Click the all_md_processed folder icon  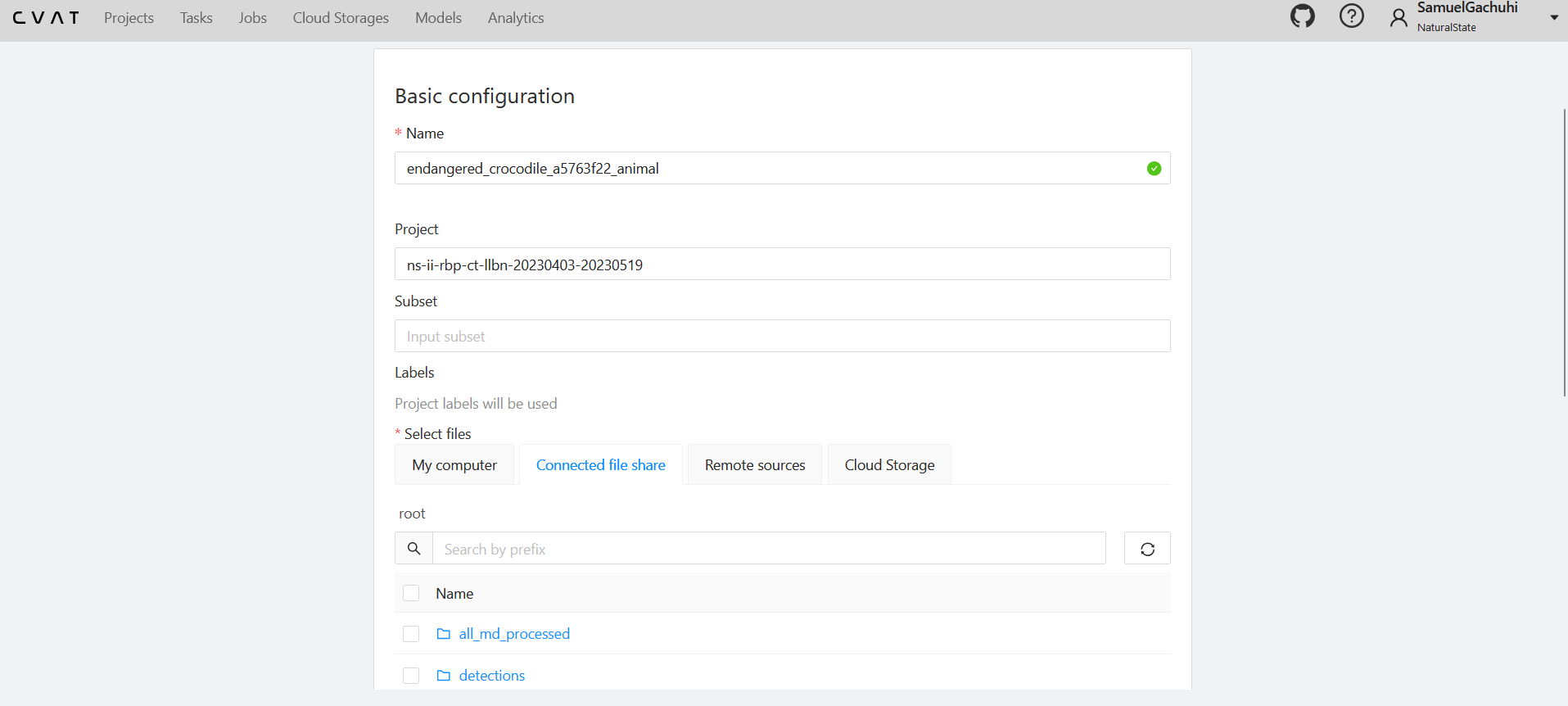[x=444, y=634]
